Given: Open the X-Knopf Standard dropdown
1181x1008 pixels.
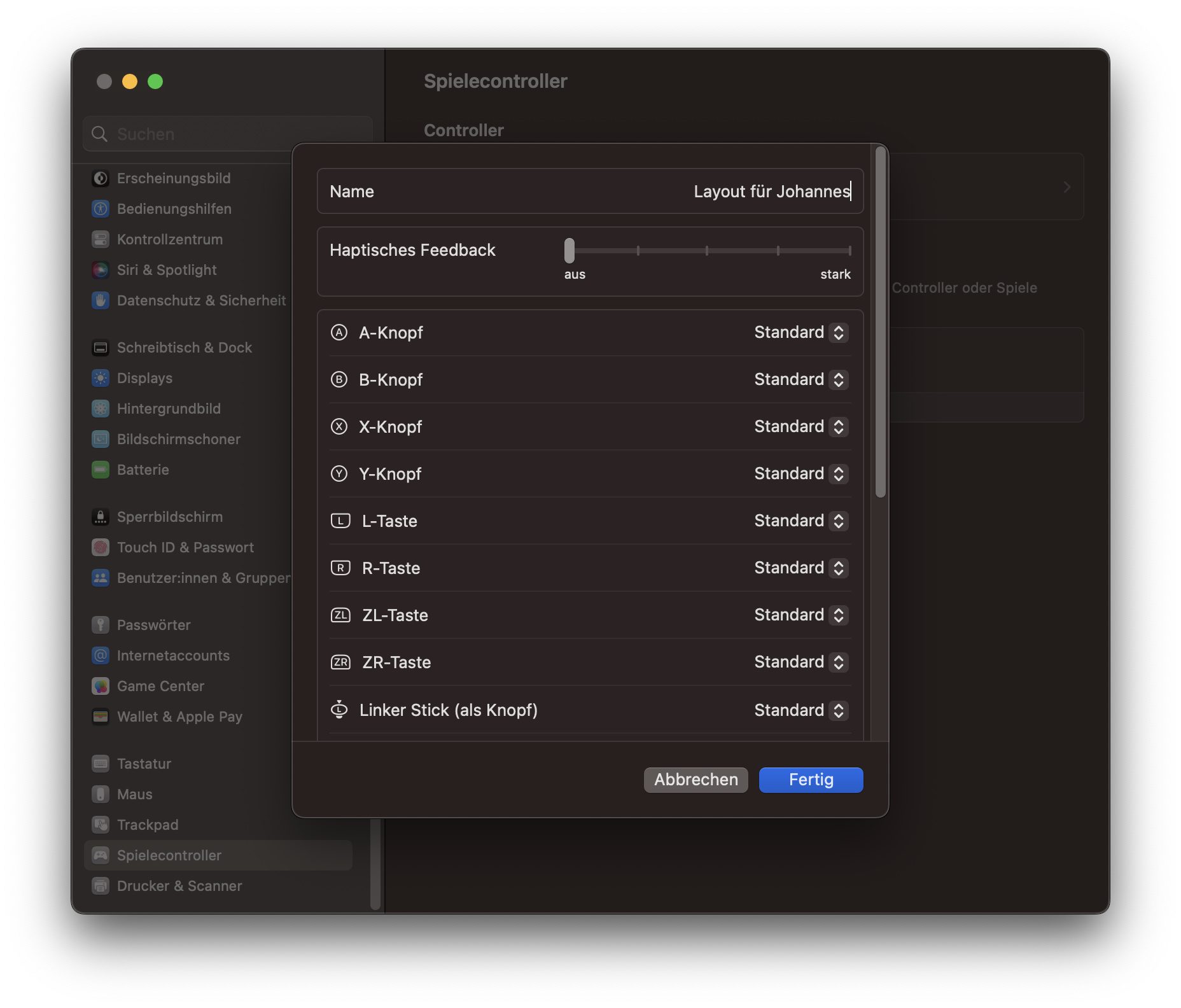Looking at the screenshot, I should [x=801, y=426].
